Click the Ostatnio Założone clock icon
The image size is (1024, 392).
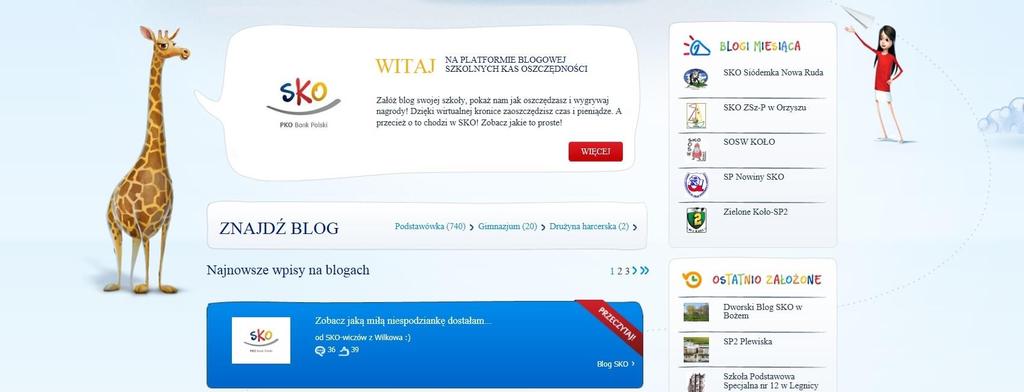click(692, 280)
